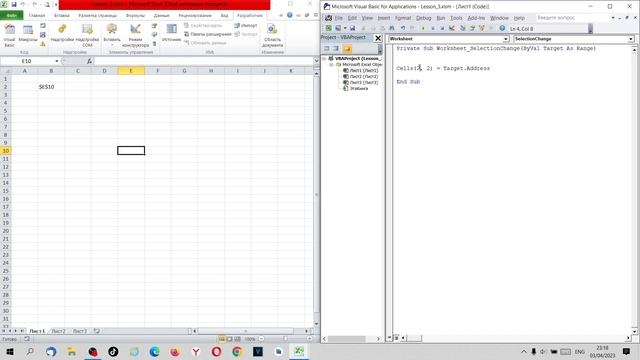Click the Find binoculars icon in VBA toolbar
The image size is (640, 360).
[x=392, y=28]
